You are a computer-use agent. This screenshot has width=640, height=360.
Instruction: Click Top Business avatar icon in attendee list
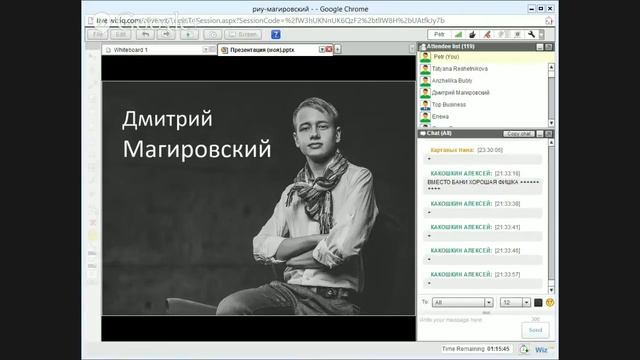coord(425,105)
